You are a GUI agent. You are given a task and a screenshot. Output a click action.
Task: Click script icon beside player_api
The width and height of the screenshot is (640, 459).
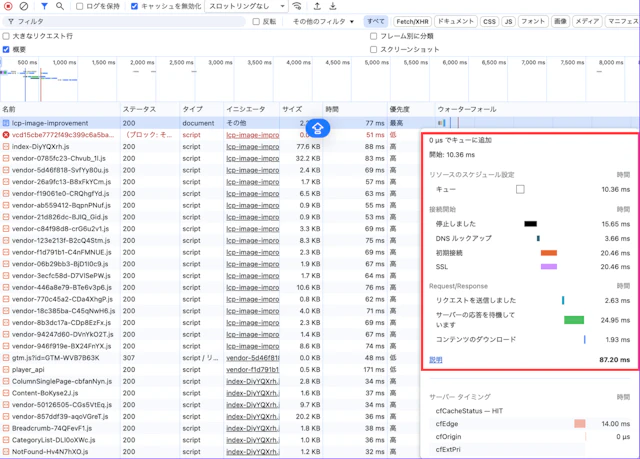[x=6, y=370]
